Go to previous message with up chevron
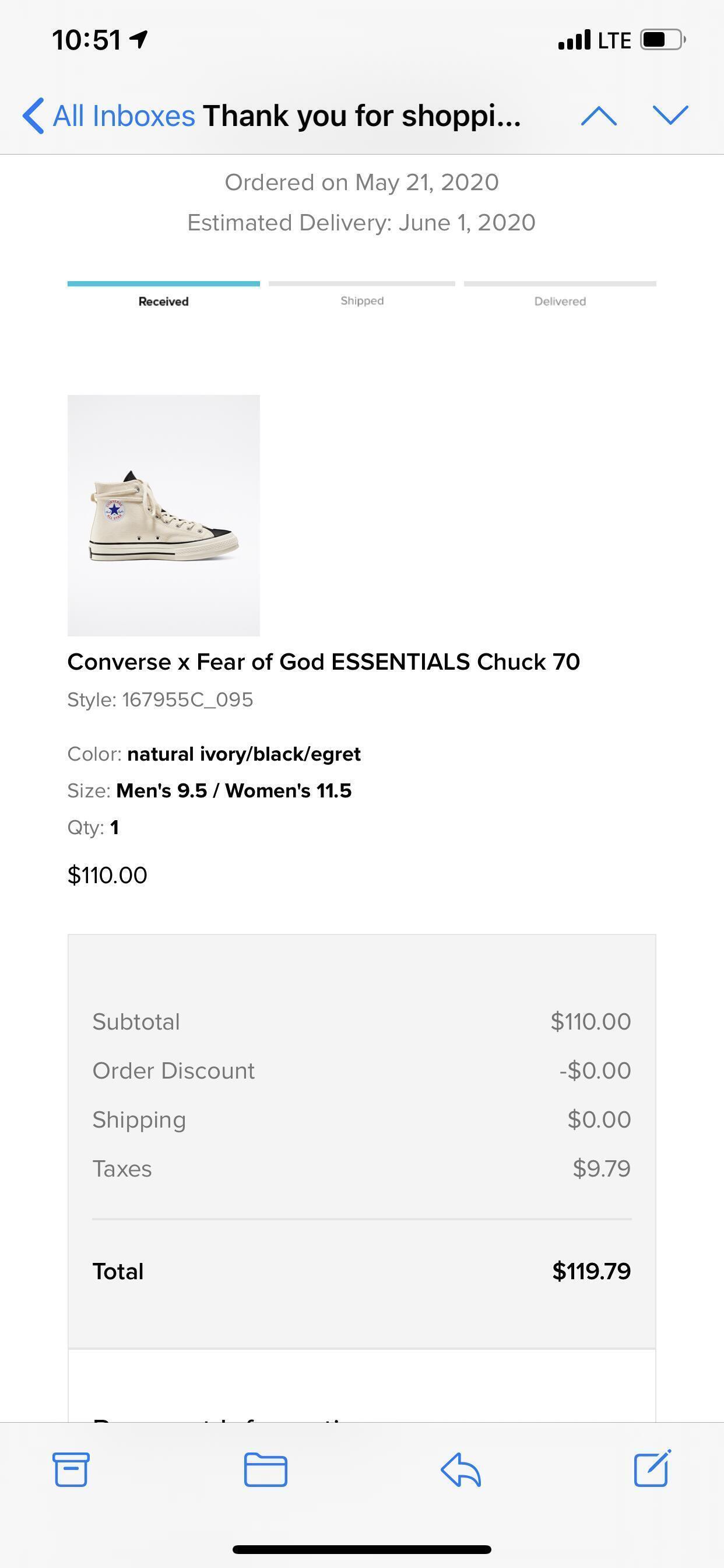 tap(599, 115)
